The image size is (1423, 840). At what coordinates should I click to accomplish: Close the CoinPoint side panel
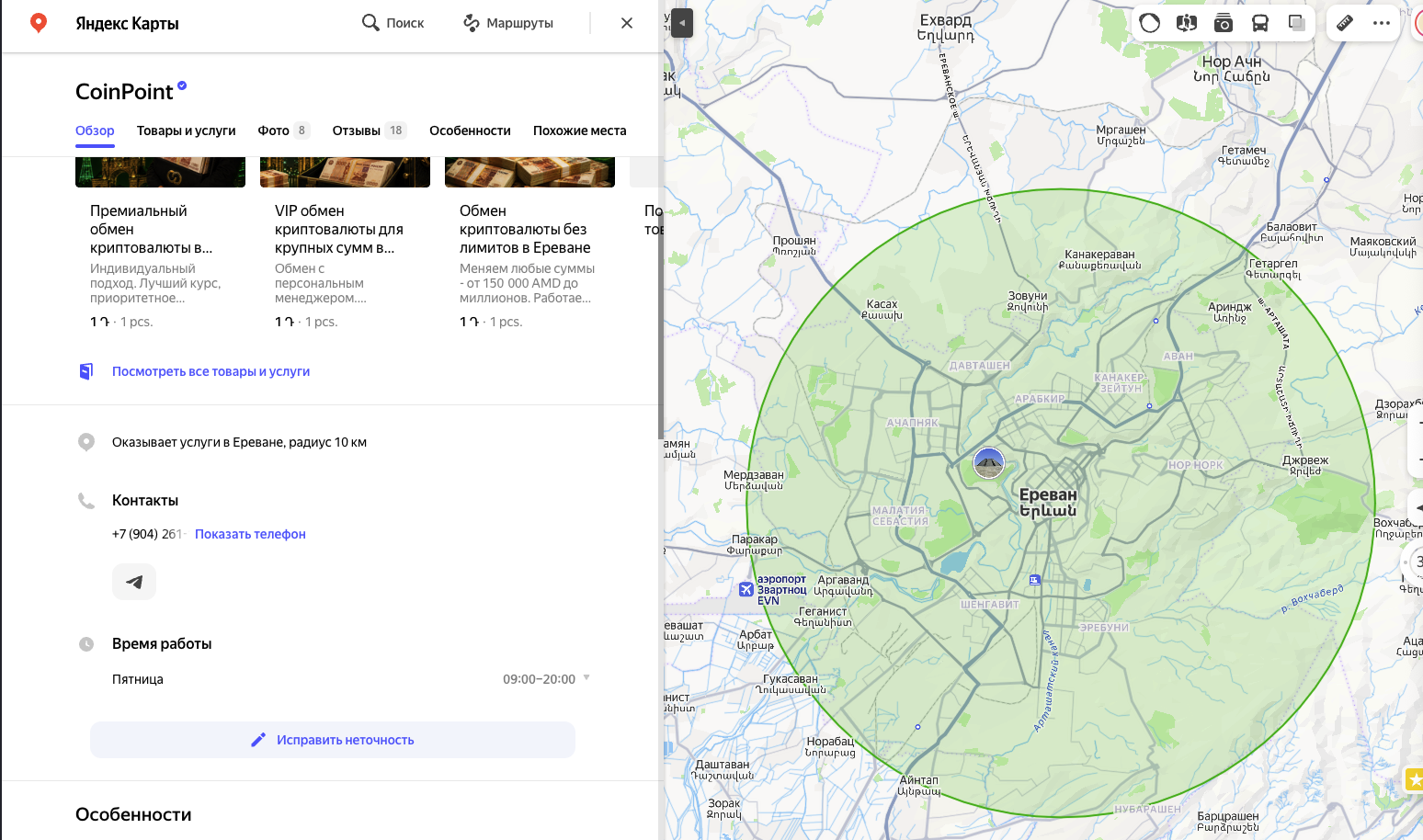click(x=627, y=23)
